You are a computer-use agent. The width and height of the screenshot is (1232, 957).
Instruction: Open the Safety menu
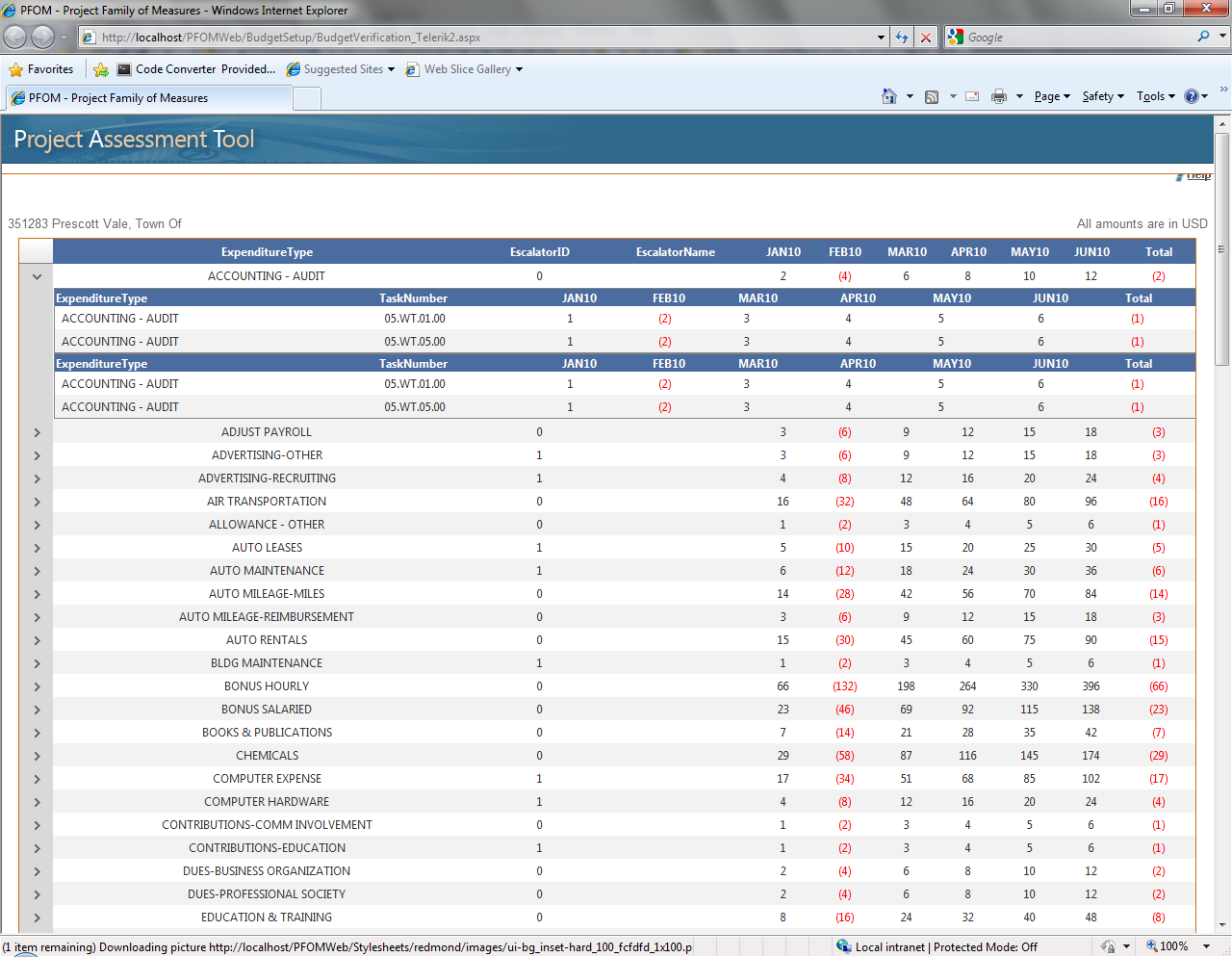click(1103, 96)
